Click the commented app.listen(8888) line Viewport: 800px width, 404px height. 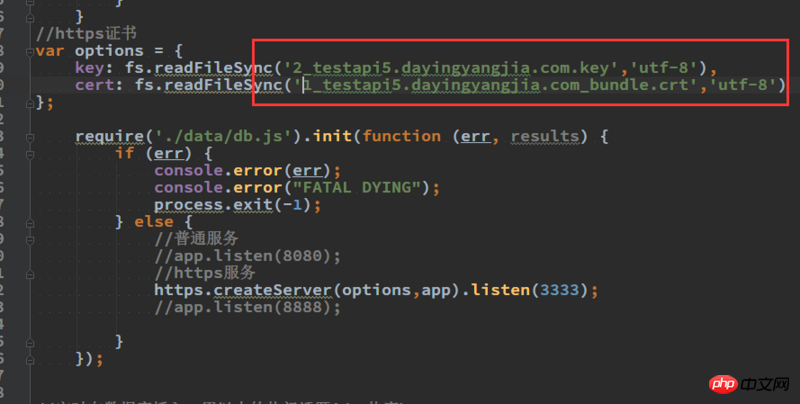tap(247, 308)
